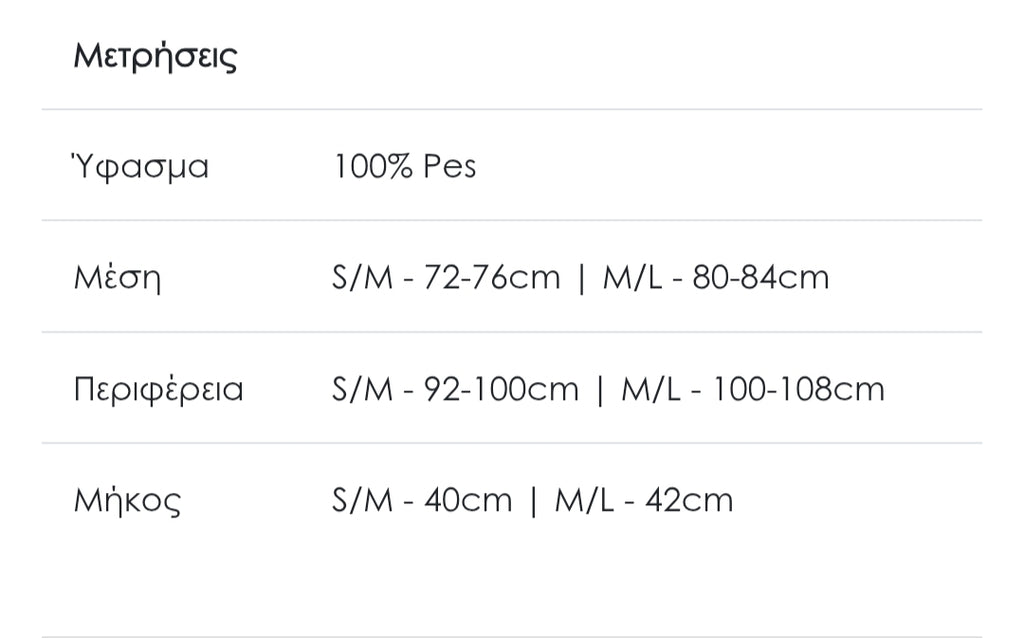Screen dimensions: 1024x638
Task: Select the Μήκος row label
Action: (x=127, y=500)
